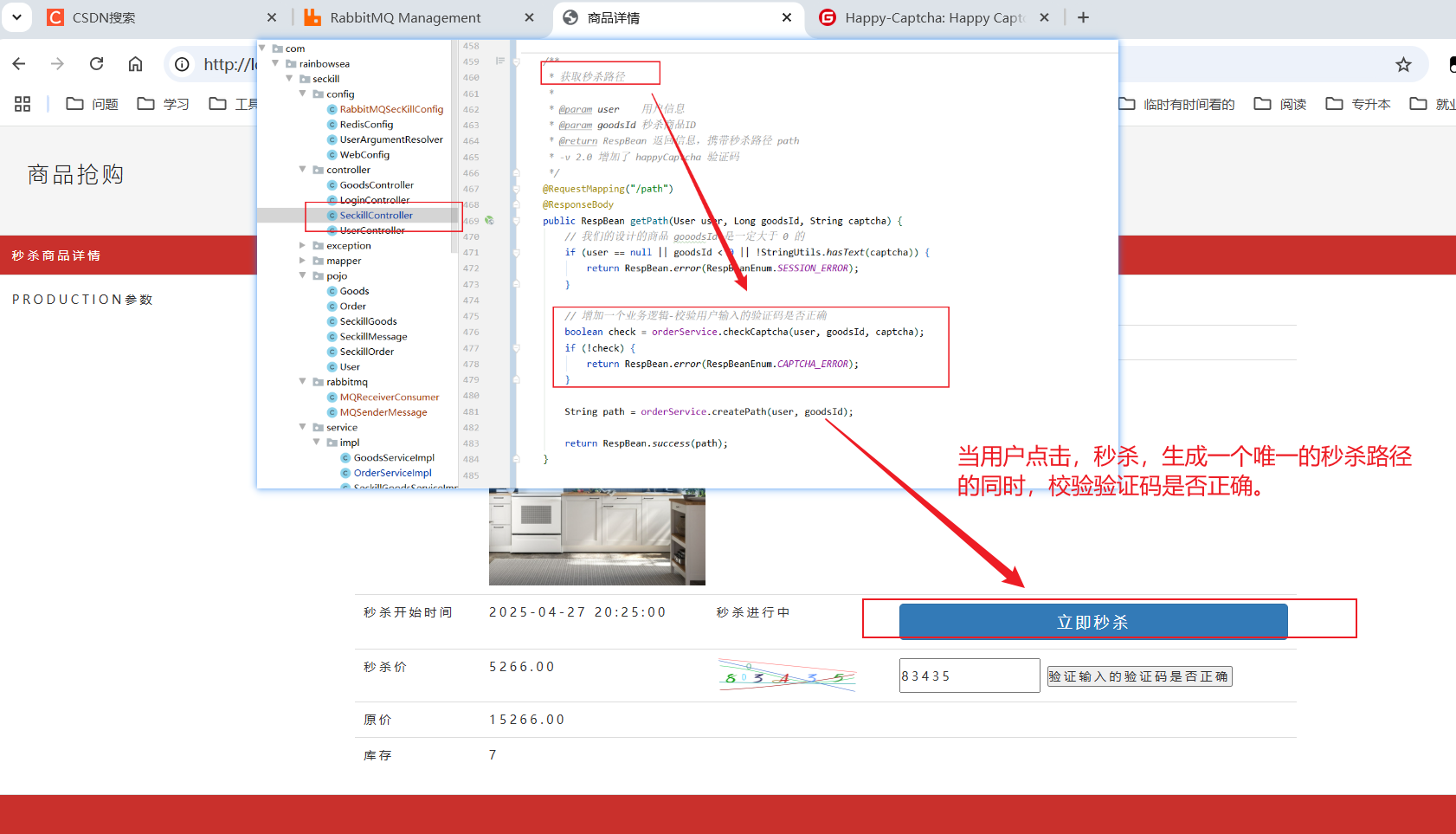The height and width of the screenshot is (834, 1456).
Task: Expand the mapper package folder
Action: [303, 261]
